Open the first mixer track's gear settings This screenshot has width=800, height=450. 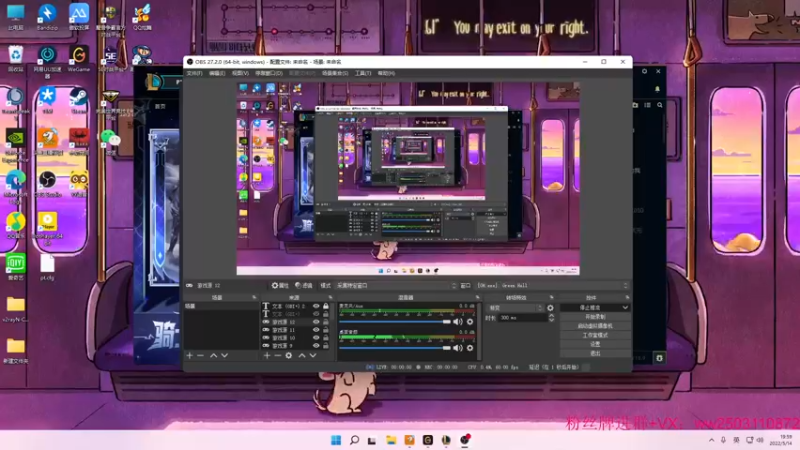pos(470,322)
